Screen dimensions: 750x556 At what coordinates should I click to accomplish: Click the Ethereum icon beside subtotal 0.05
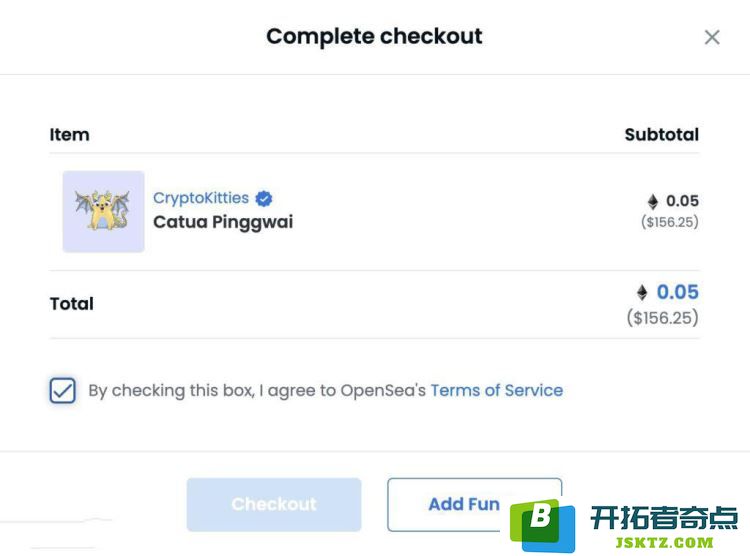coord(653,201)
